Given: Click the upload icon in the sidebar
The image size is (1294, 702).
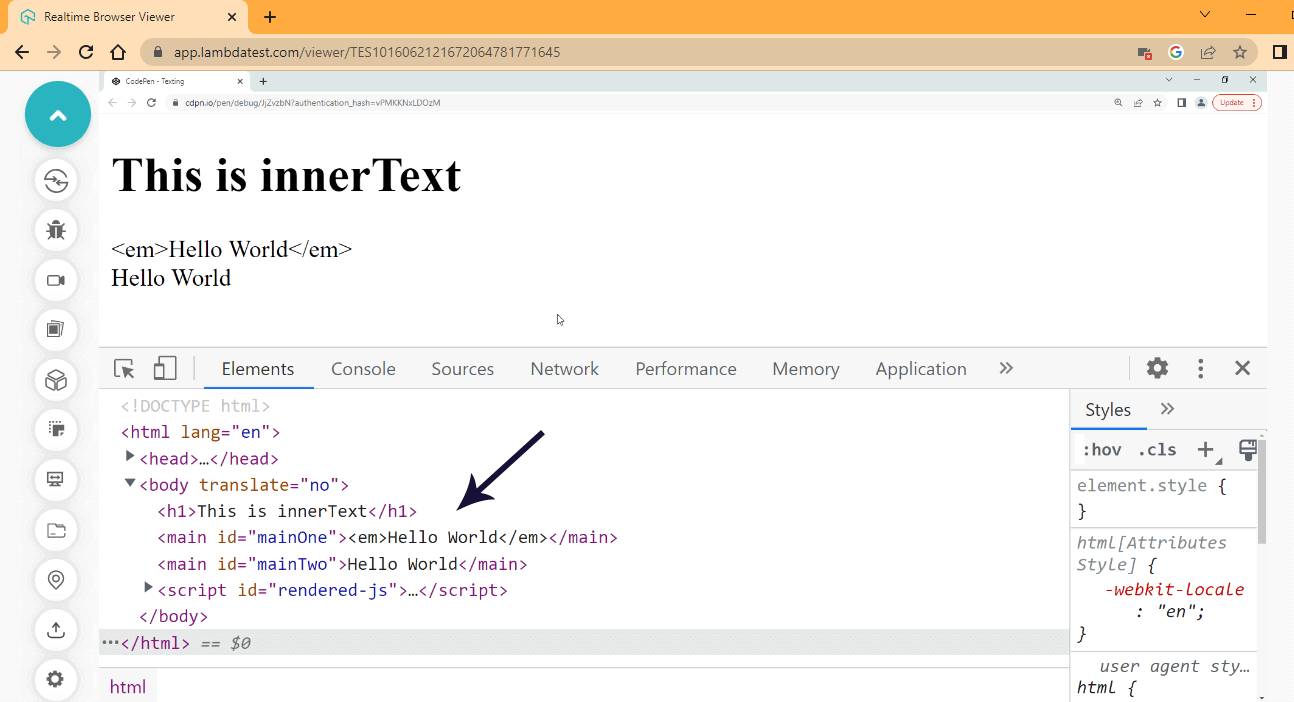Looking at the screenshot, I should coord(56,630).
